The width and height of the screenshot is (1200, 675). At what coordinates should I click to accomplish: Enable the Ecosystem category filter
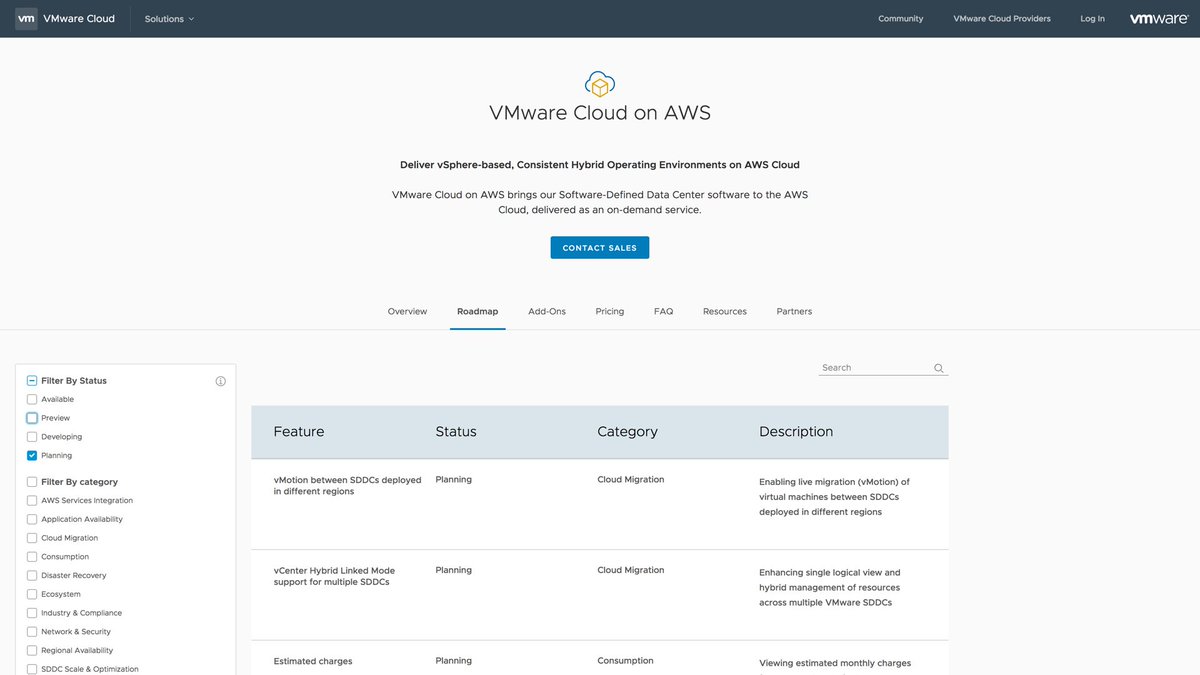pyautogui.click(x=32, y=594)
